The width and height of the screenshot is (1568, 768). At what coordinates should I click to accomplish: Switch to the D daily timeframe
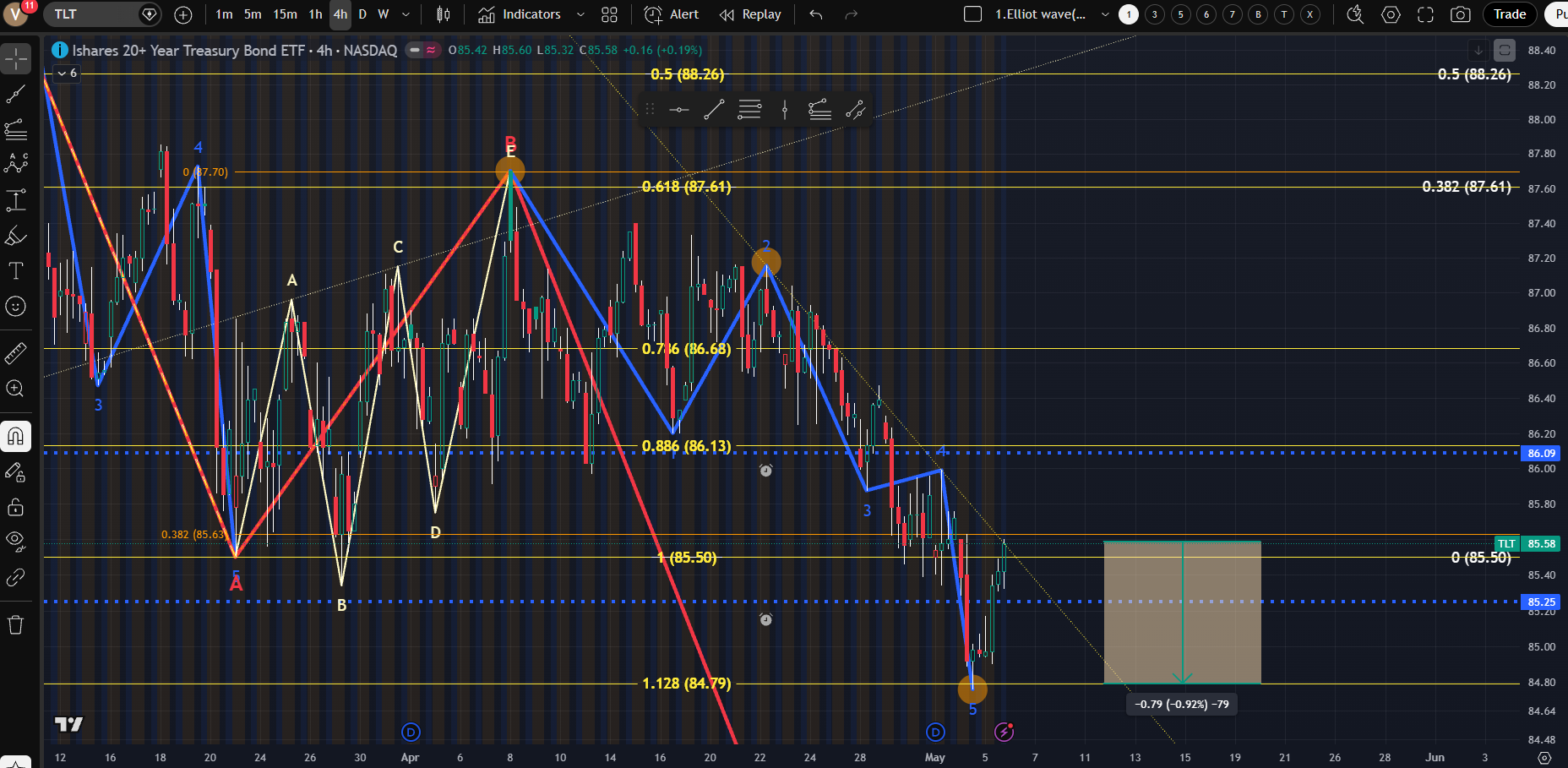(362, 14)
